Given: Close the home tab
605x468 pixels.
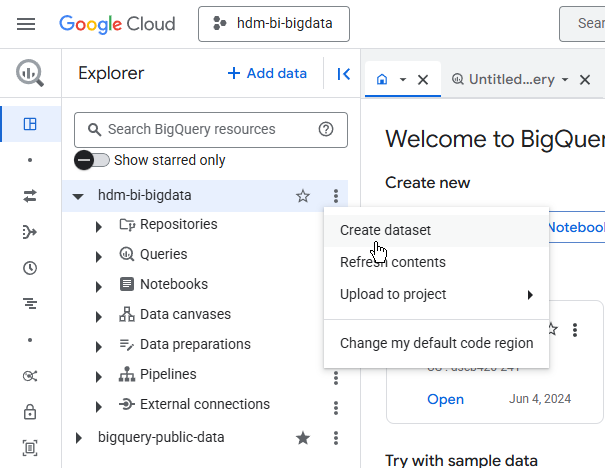Looking at the screenshot, I should coord(423,80).
